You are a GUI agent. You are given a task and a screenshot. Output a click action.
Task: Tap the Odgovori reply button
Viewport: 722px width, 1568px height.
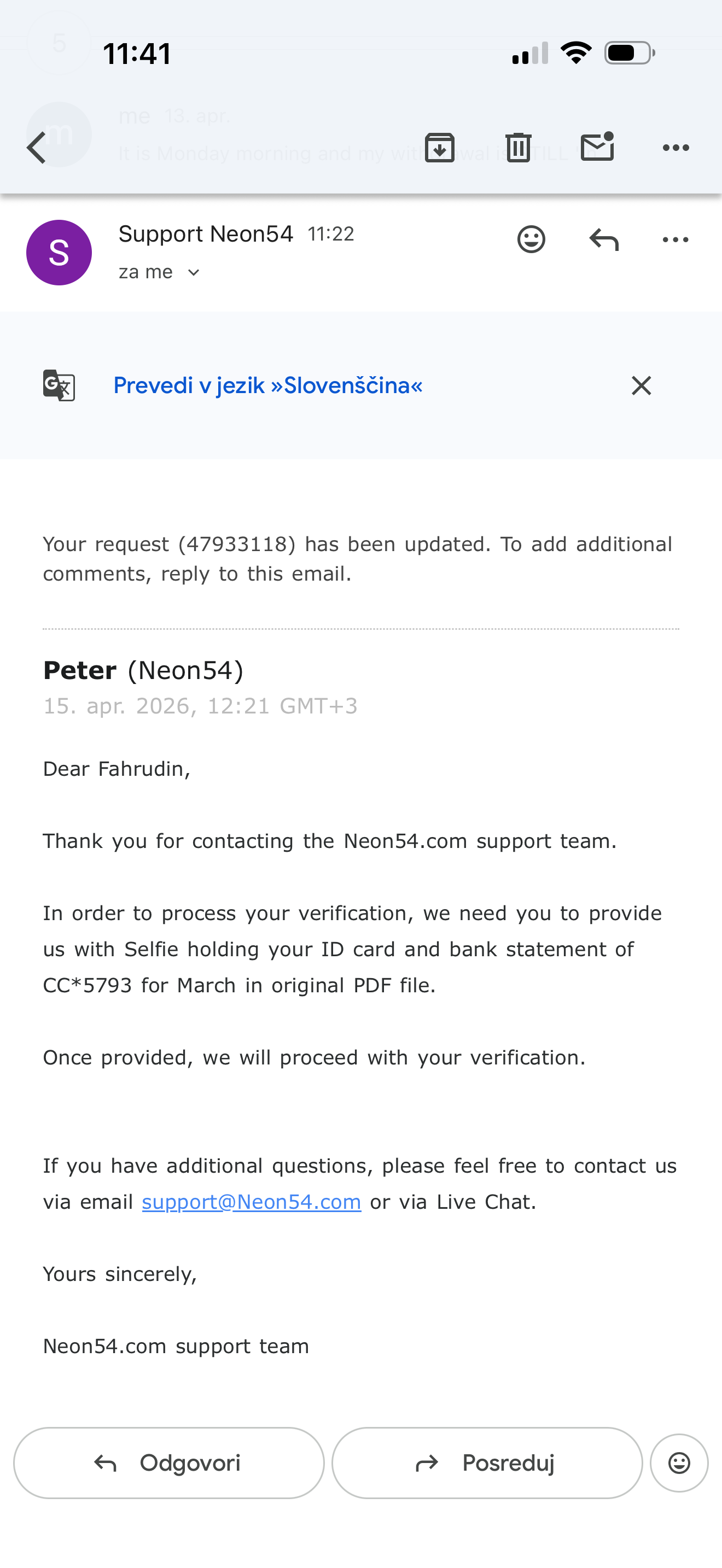click(x=168, y=1464)
